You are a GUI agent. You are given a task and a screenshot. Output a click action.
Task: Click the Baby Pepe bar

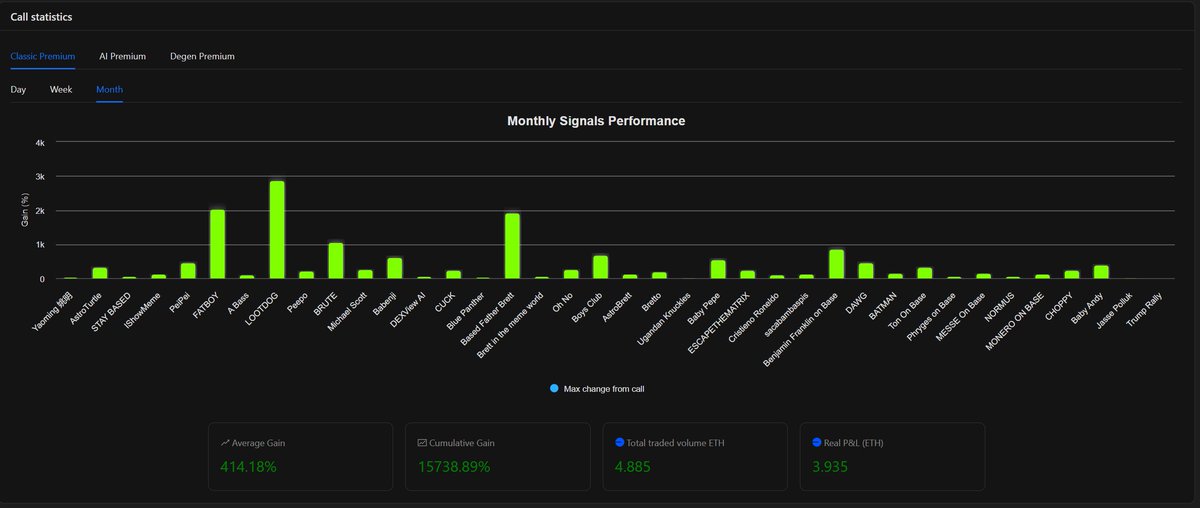point(718,269)
